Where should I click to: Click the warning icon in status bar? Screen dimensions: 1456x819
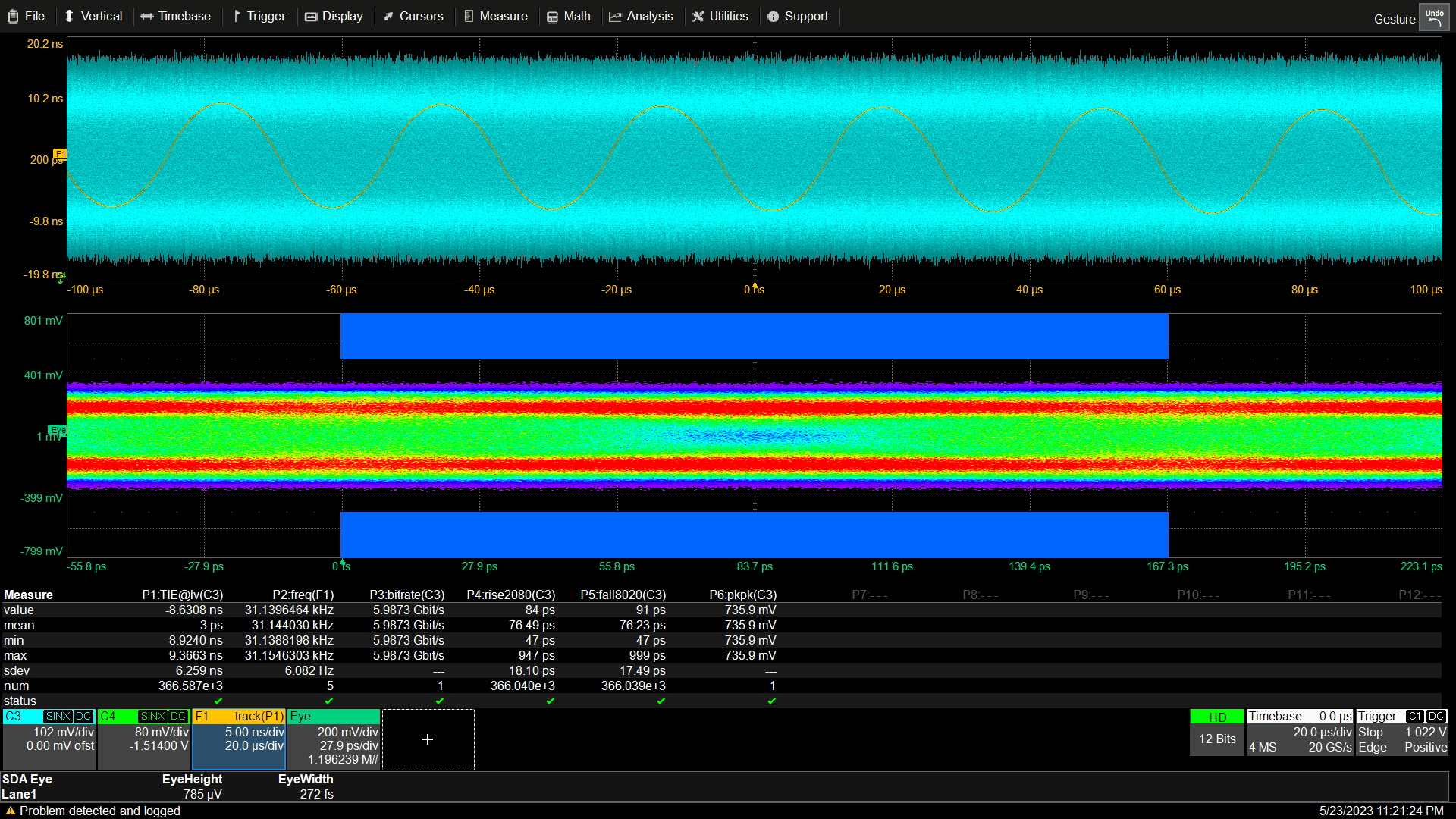10,811
